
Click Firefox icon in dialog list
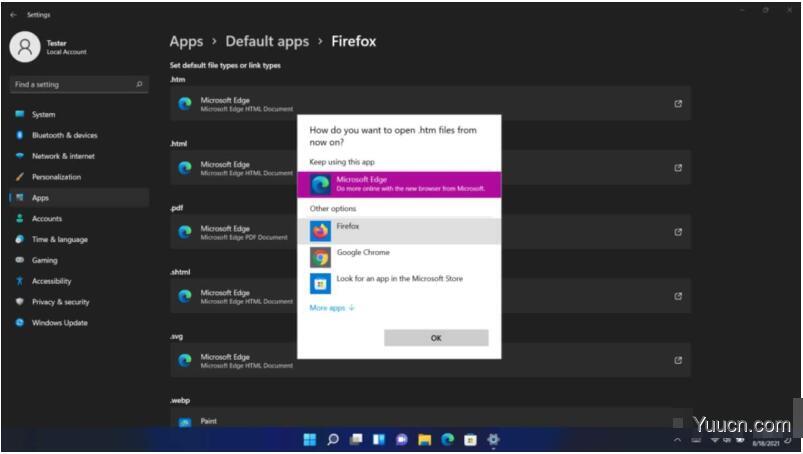[x=321, y=231]
